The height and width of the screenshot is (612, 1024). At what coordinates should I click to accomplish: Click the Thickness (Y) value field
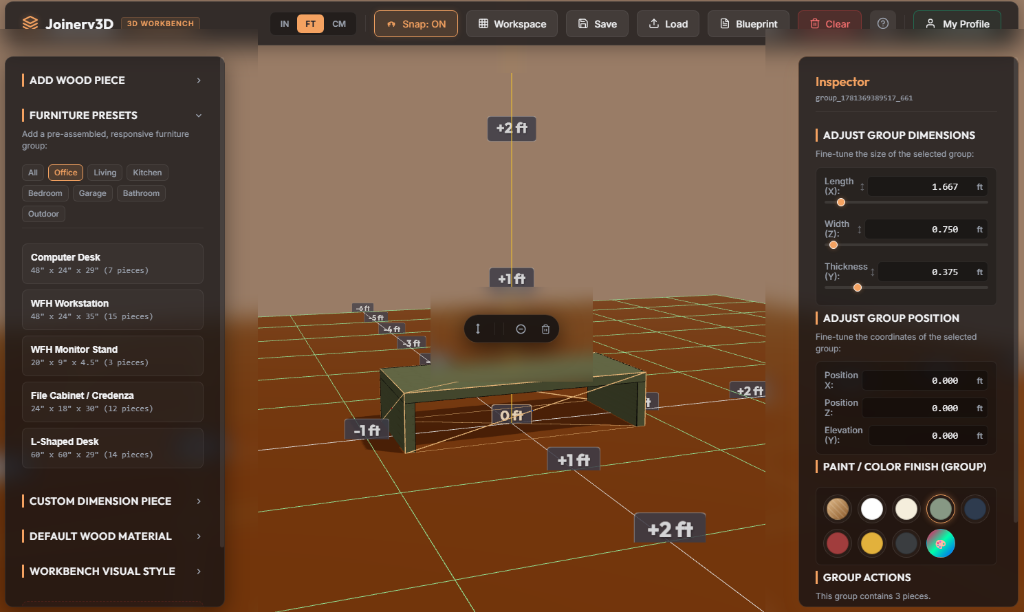[x=933, y=272]
